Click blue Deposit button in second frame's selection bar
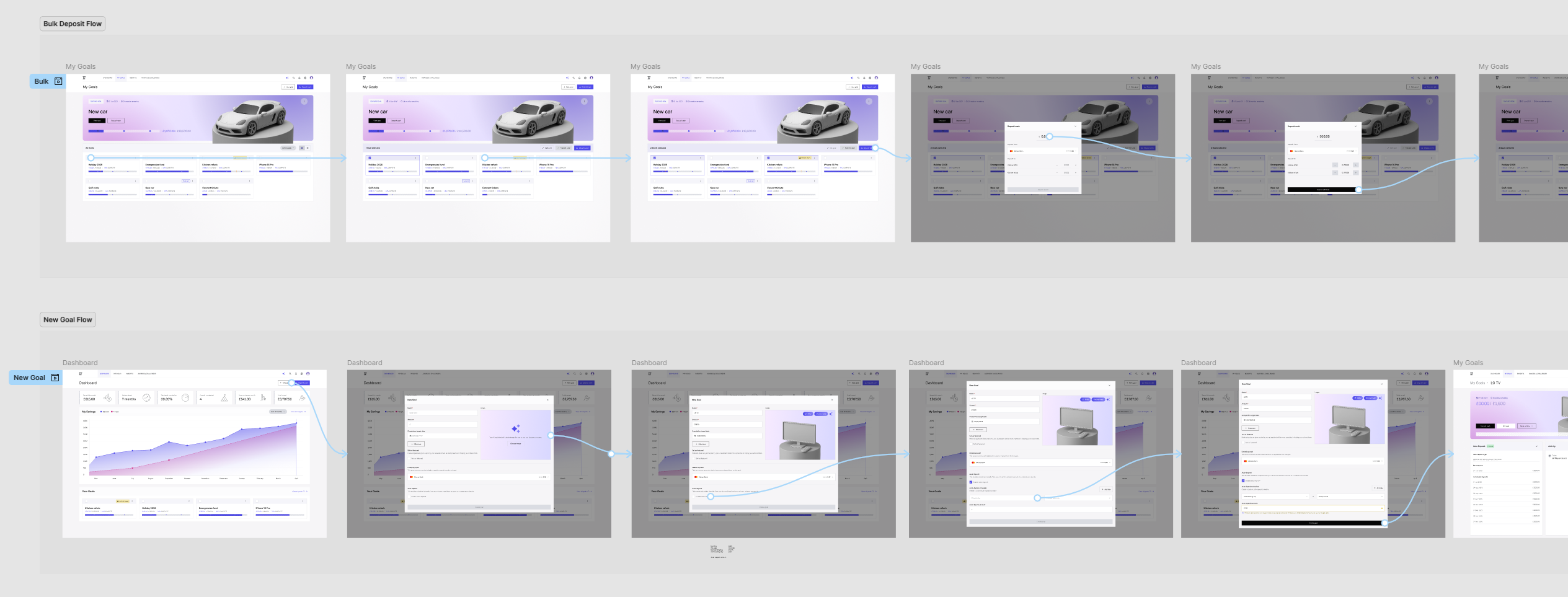The image size is (1568, 597). point(583,148)
